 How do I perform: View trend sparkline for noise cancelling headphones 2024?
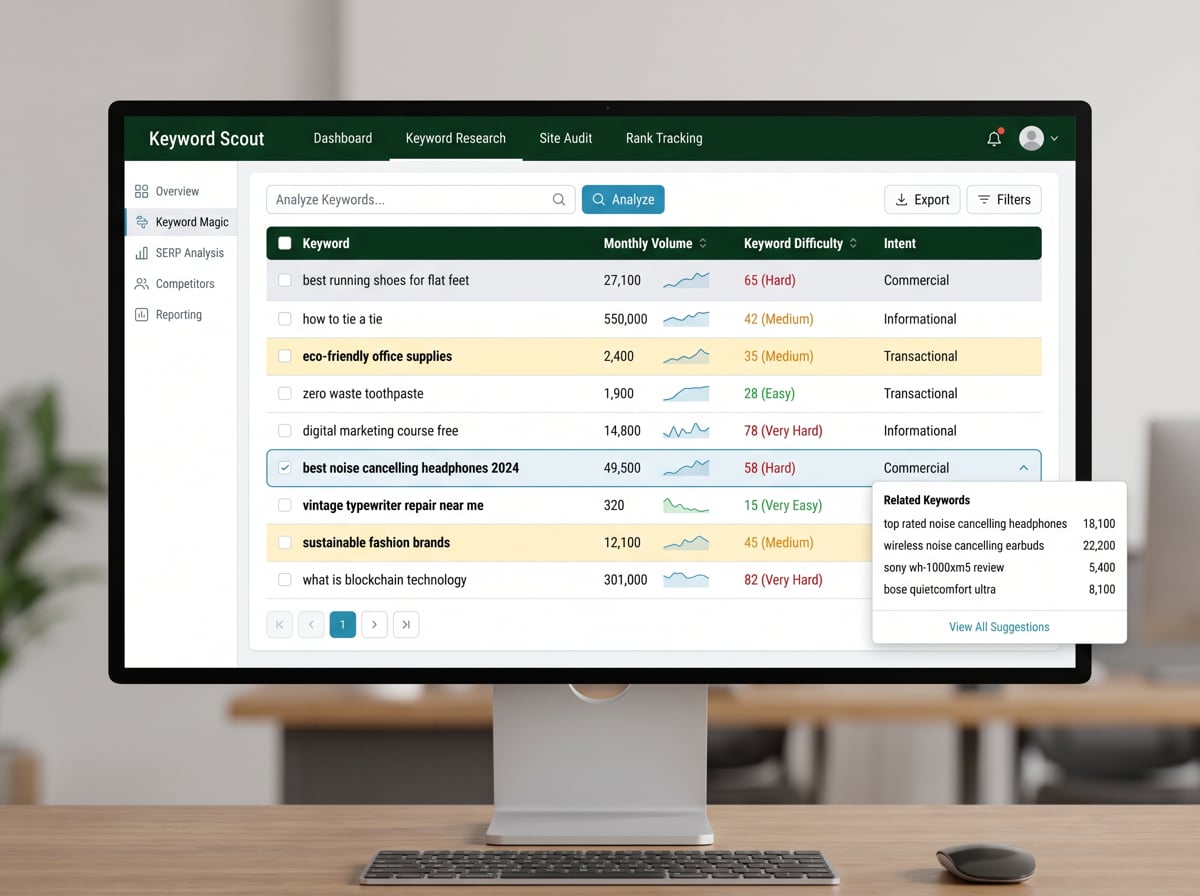pyautogui.click(x=686, y=468)
